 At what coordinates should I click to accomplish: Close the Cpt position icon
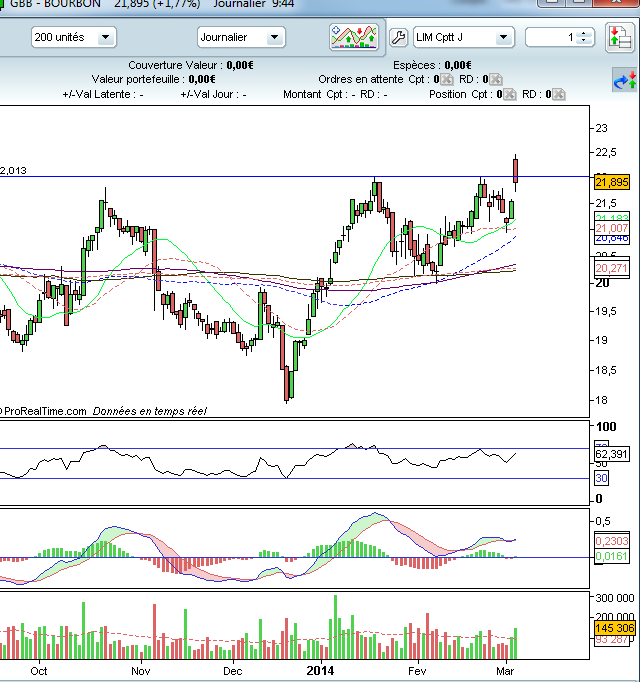(509, 94)
